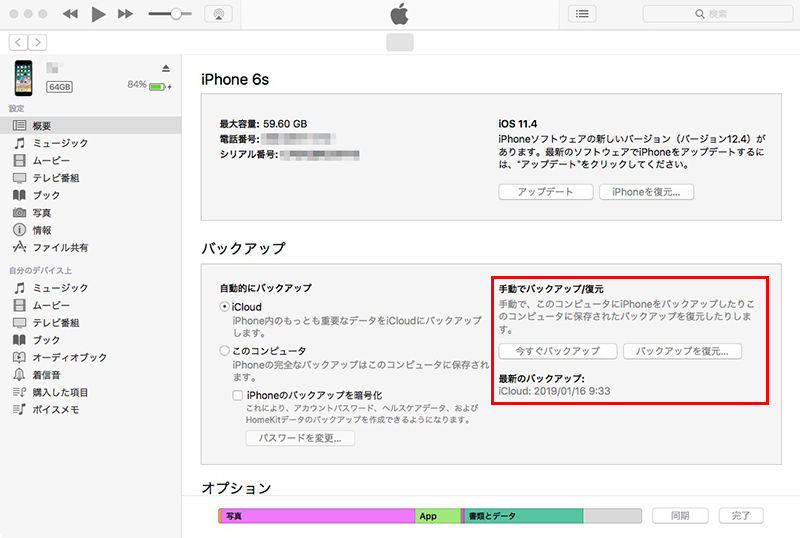Screen dimensions: 800x538
Task: Click the iPhone 6s heading
Action: (x=235, y=80)
